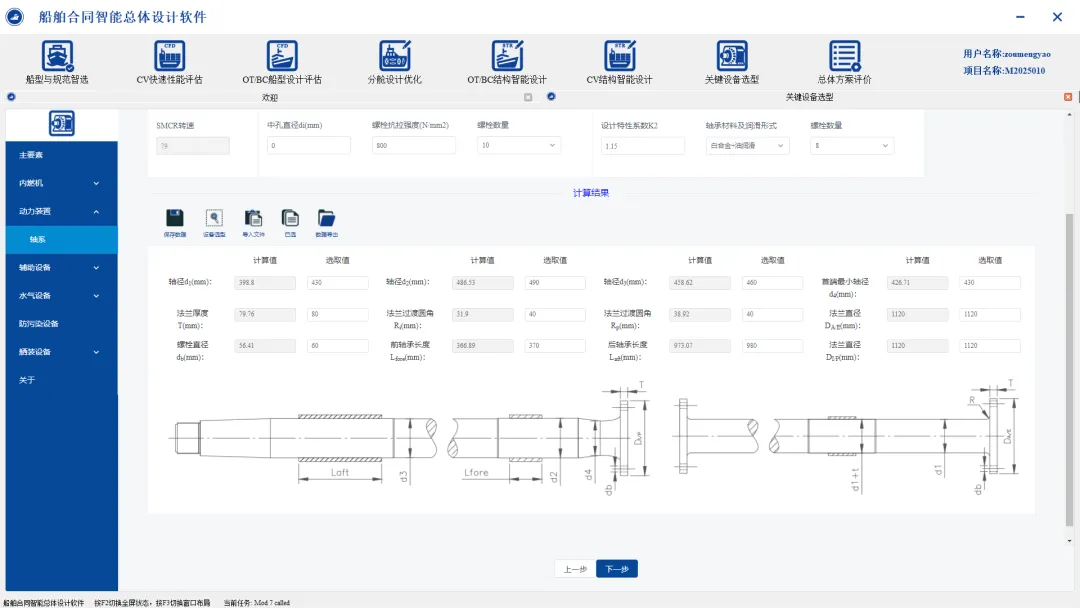Click the 下一步 button
This screenshot has width=1080, height=608.
pos(616,569)
